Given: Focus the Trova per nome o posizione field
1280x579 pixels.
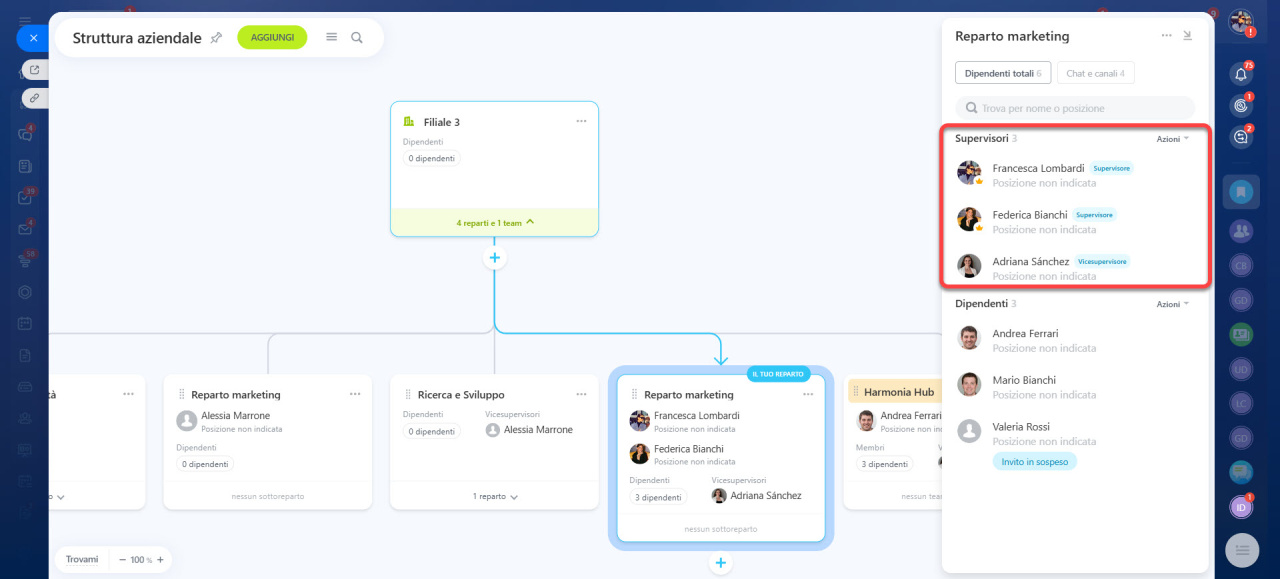Looking at the screenshot, I should coord(1075,107).
